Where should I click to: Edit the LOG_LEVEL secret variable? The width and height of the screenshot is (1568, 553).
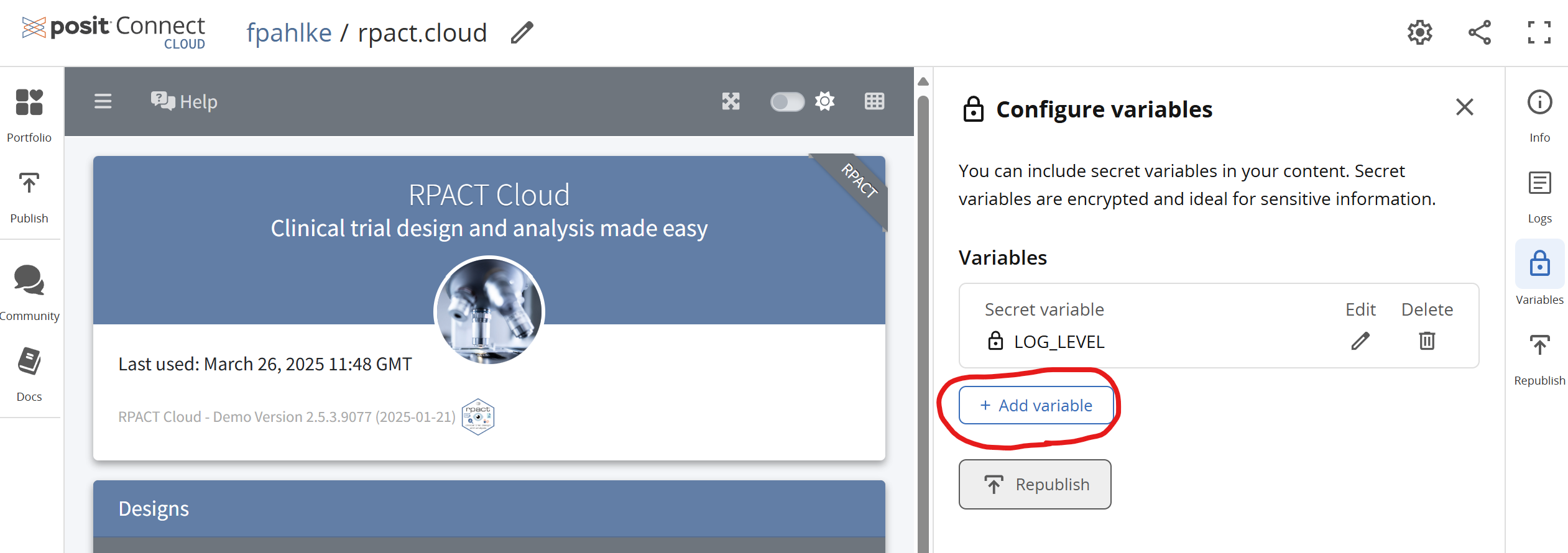[1360, 341]
